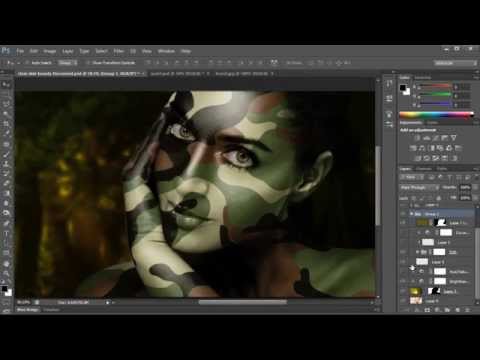This screenshot has height=360, width=480.
Task: Toggle visibility of first layer inside Group 1
Action: 403,223
